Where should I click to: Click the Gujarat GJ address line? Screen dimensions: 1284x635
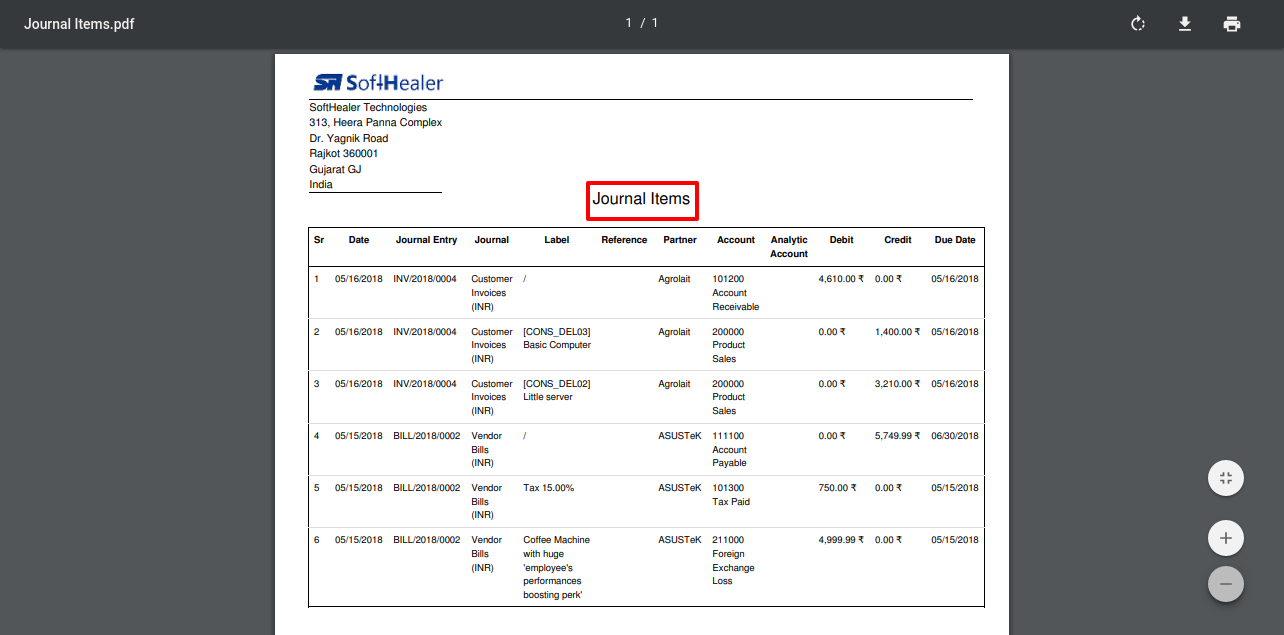(x=336, y=169)
